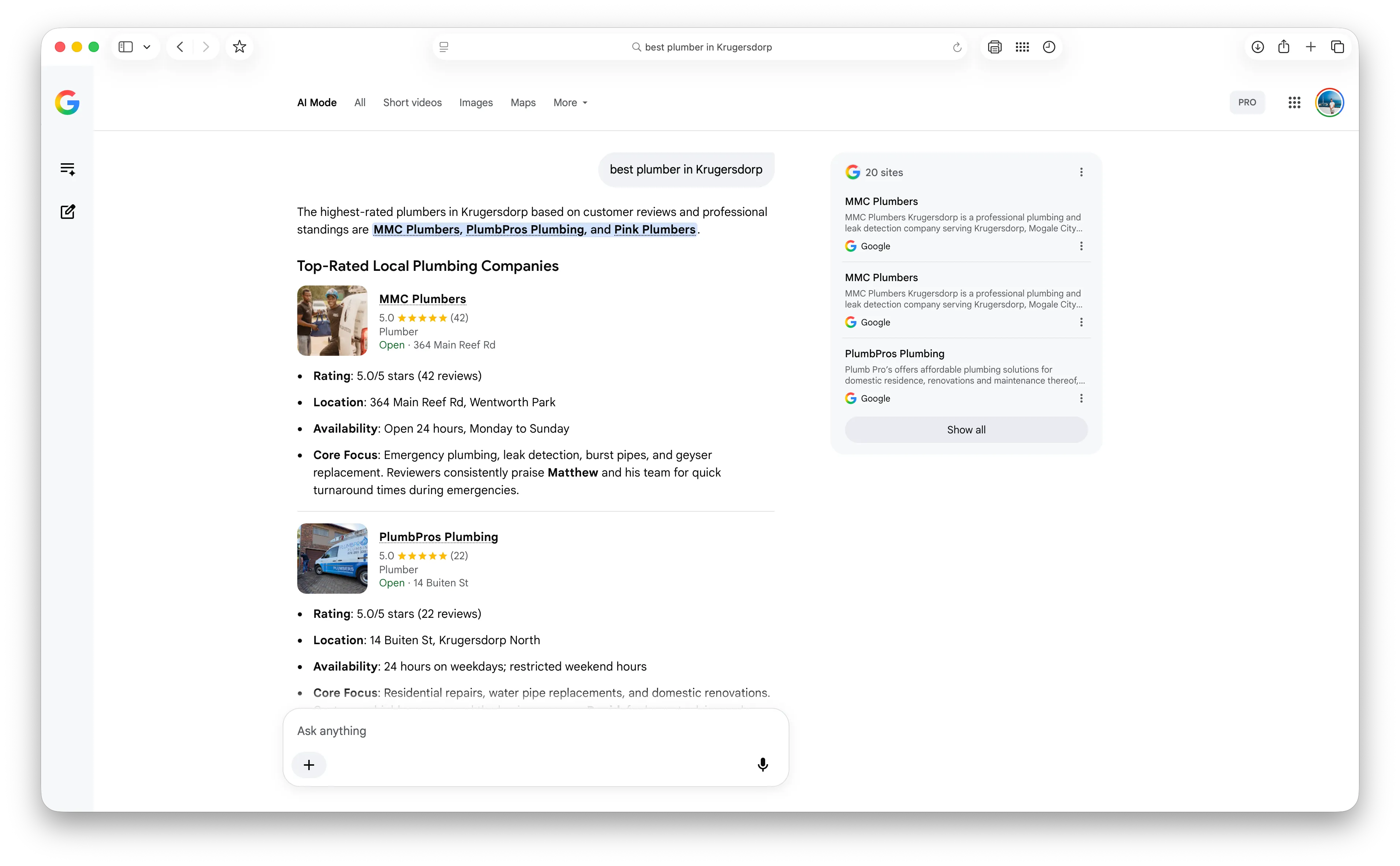Click Show all sites button
Screen dimensions: 1400x866
click(x=966, y=430)
